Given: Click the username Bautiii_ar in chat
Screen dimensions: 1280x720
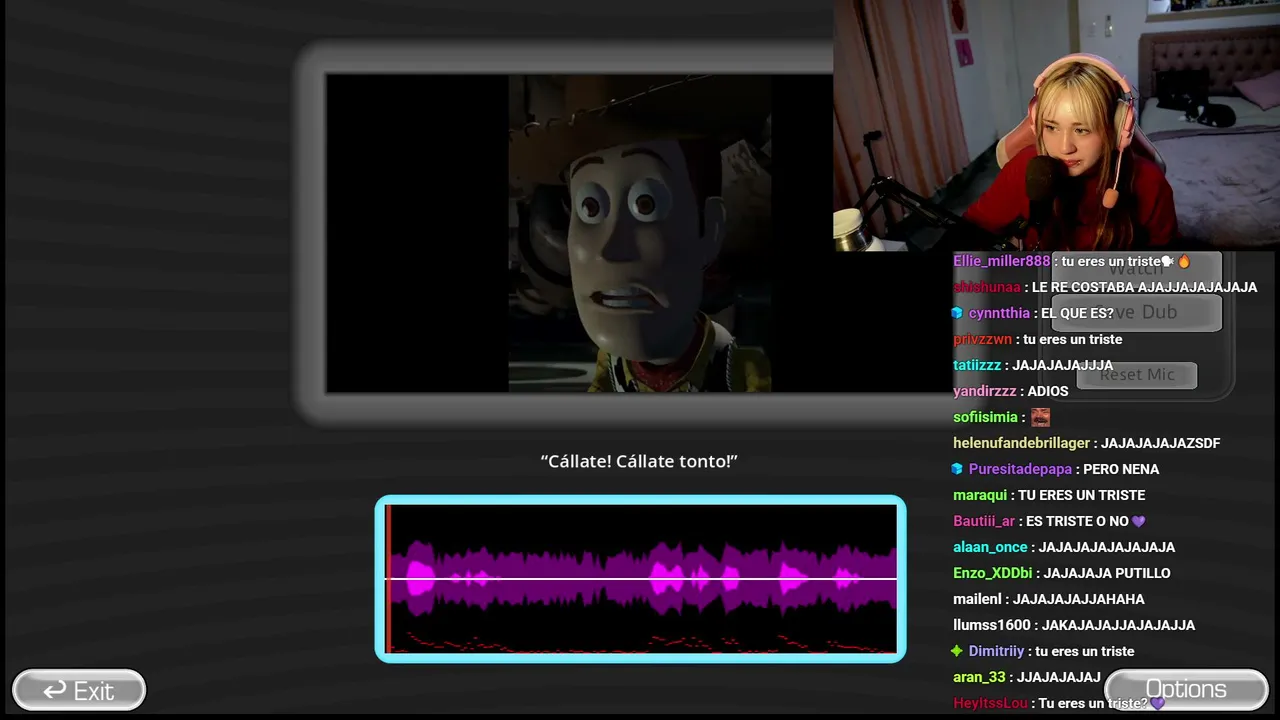Looking at the screenshot, I should point(984,521).
